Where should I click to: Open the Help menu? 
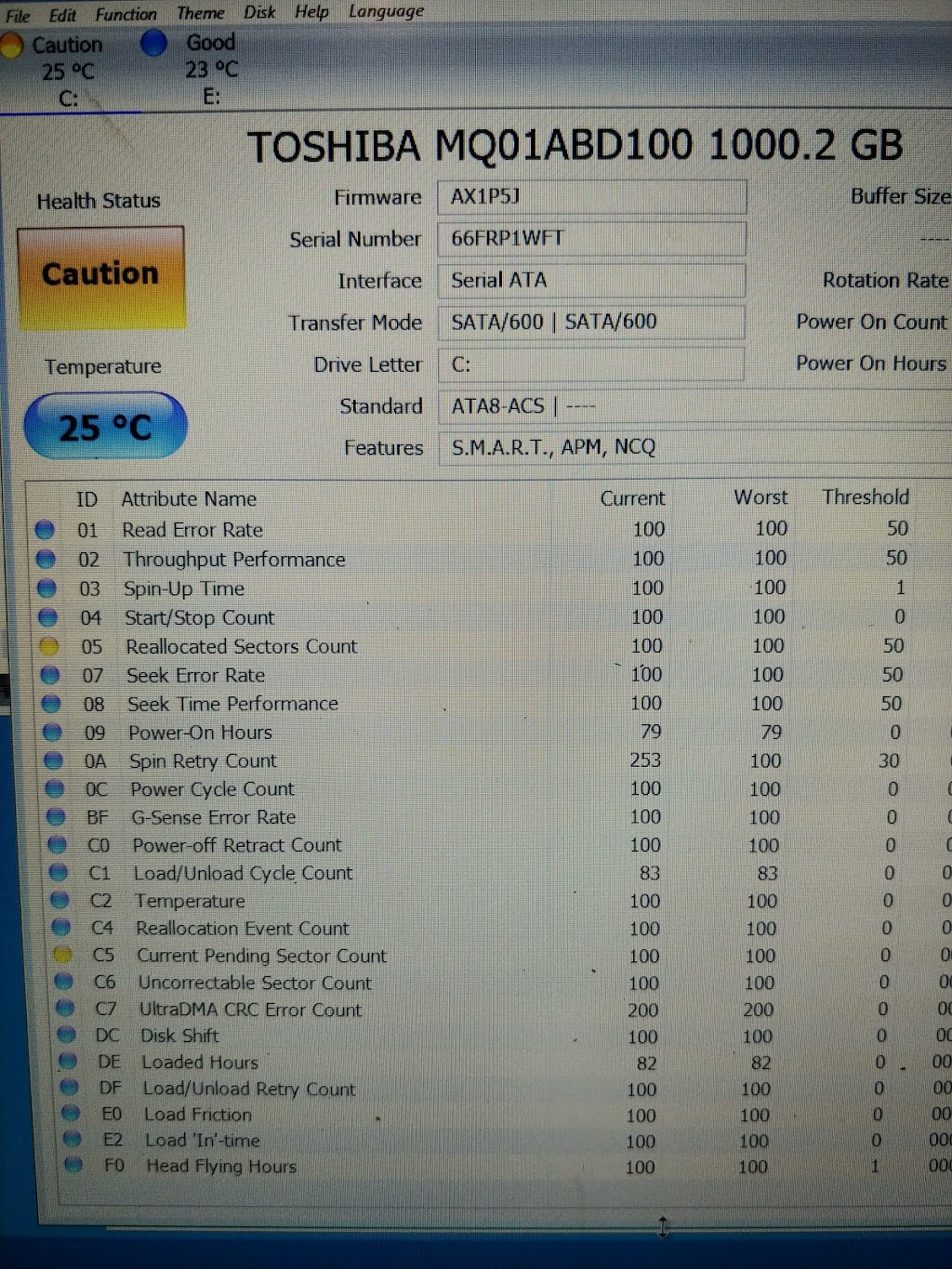pos(311,12)
